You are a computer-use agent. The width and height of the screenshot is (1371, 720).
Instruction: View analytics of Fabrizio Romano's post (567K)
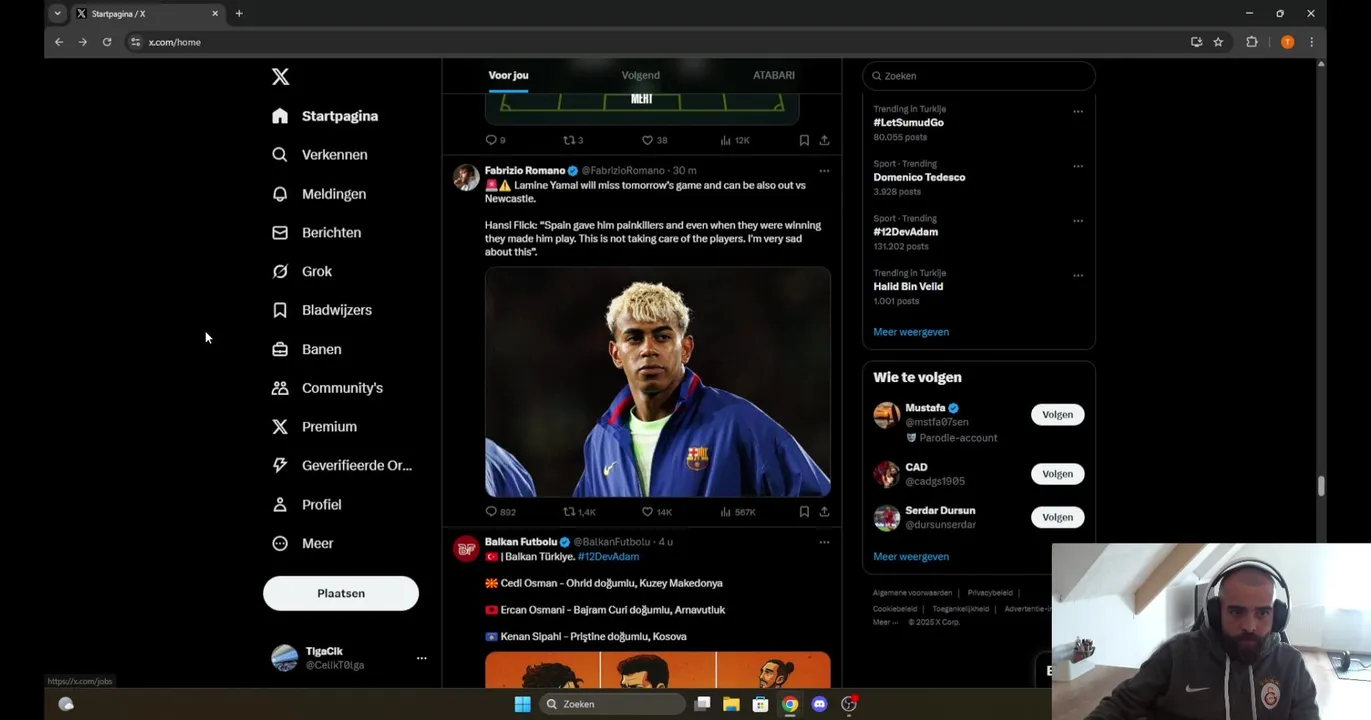point(737,512)
